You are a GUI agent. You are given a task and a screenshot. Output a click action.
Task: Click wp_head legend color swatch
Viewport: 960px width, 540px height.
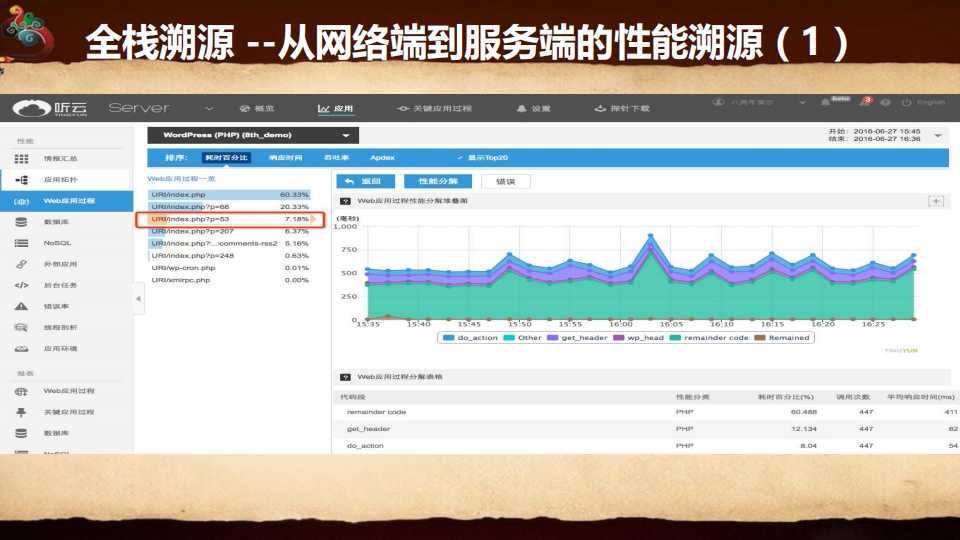[618, 338]
